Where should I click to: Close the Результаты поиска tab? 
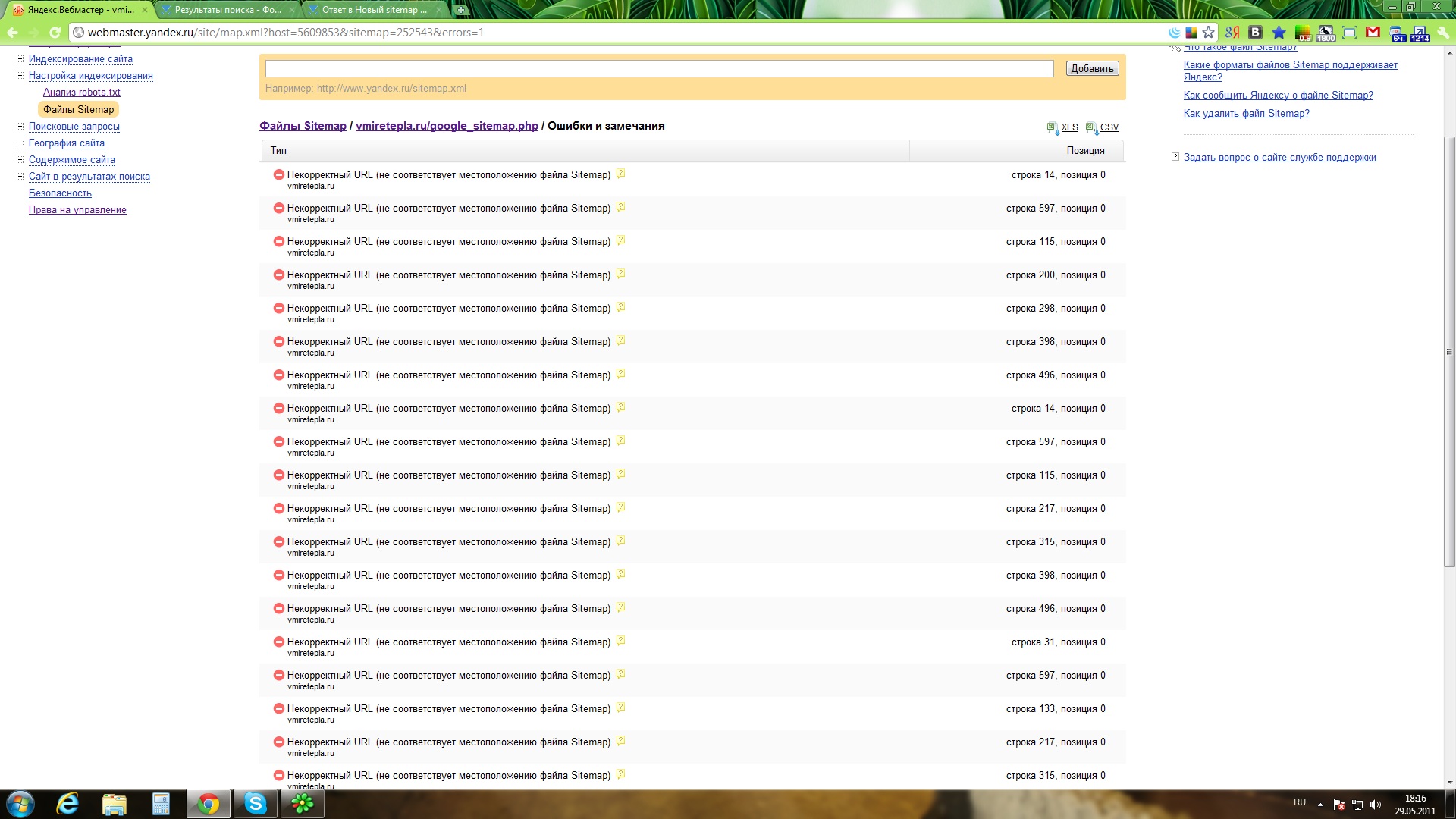pyautogui.click(x=291, y=10)
